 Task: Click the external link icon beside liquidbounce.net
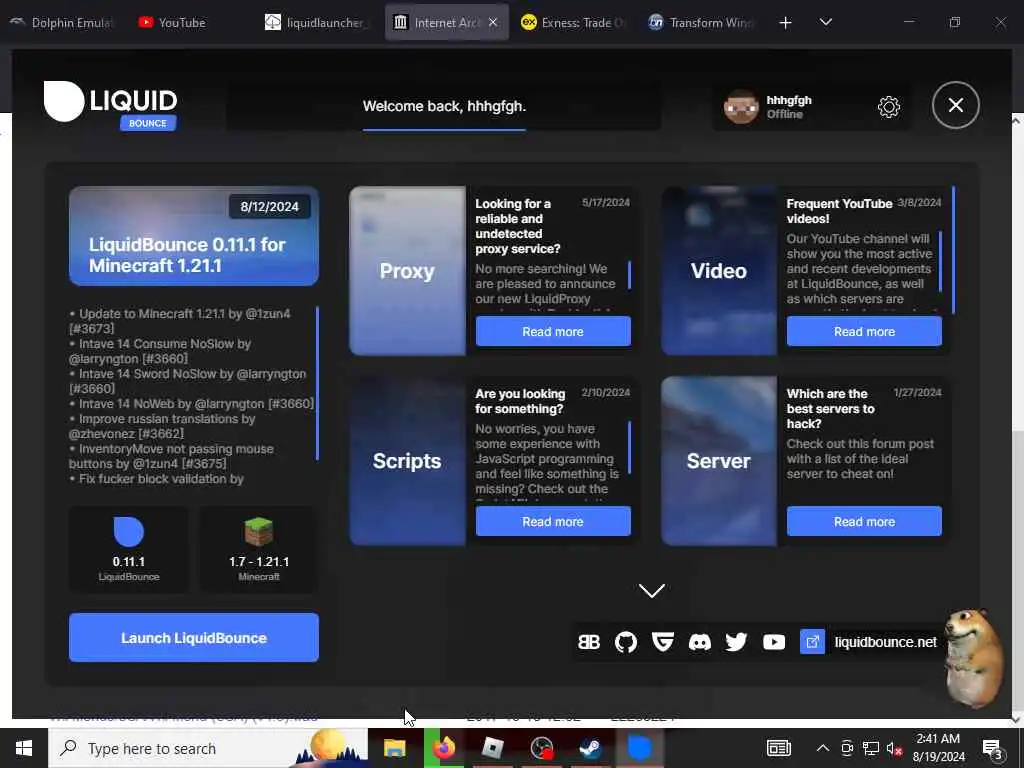[812, 642]
